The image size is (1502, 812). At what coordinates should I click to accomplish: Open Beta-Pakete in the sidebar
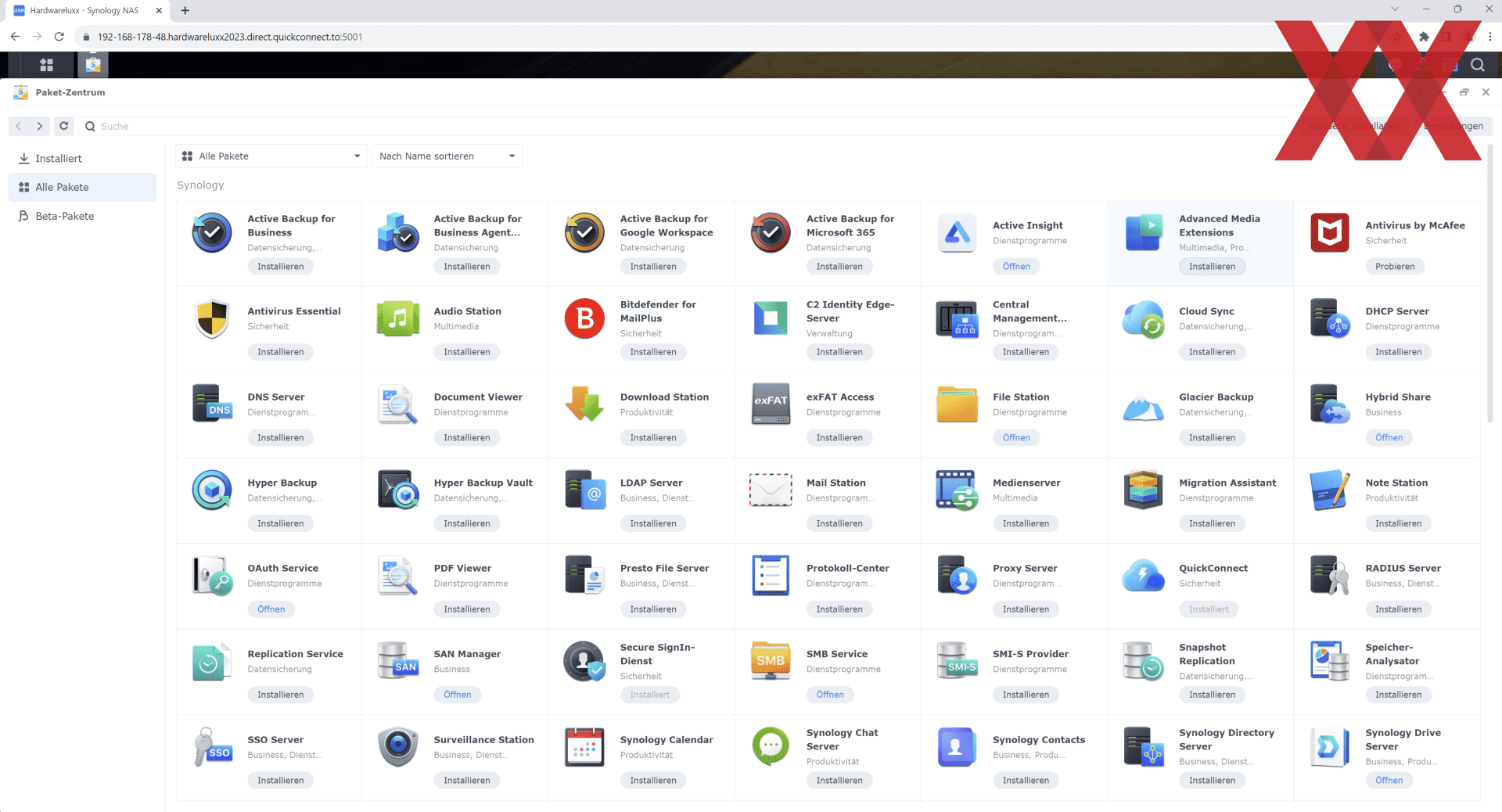tap(82, 216)
